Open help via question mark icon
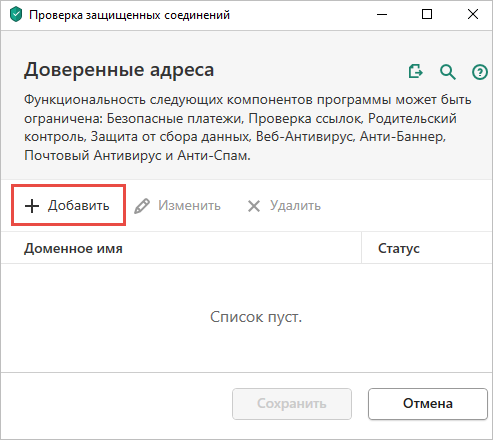This screenshot has height=440, width=493. coord(480,72)
